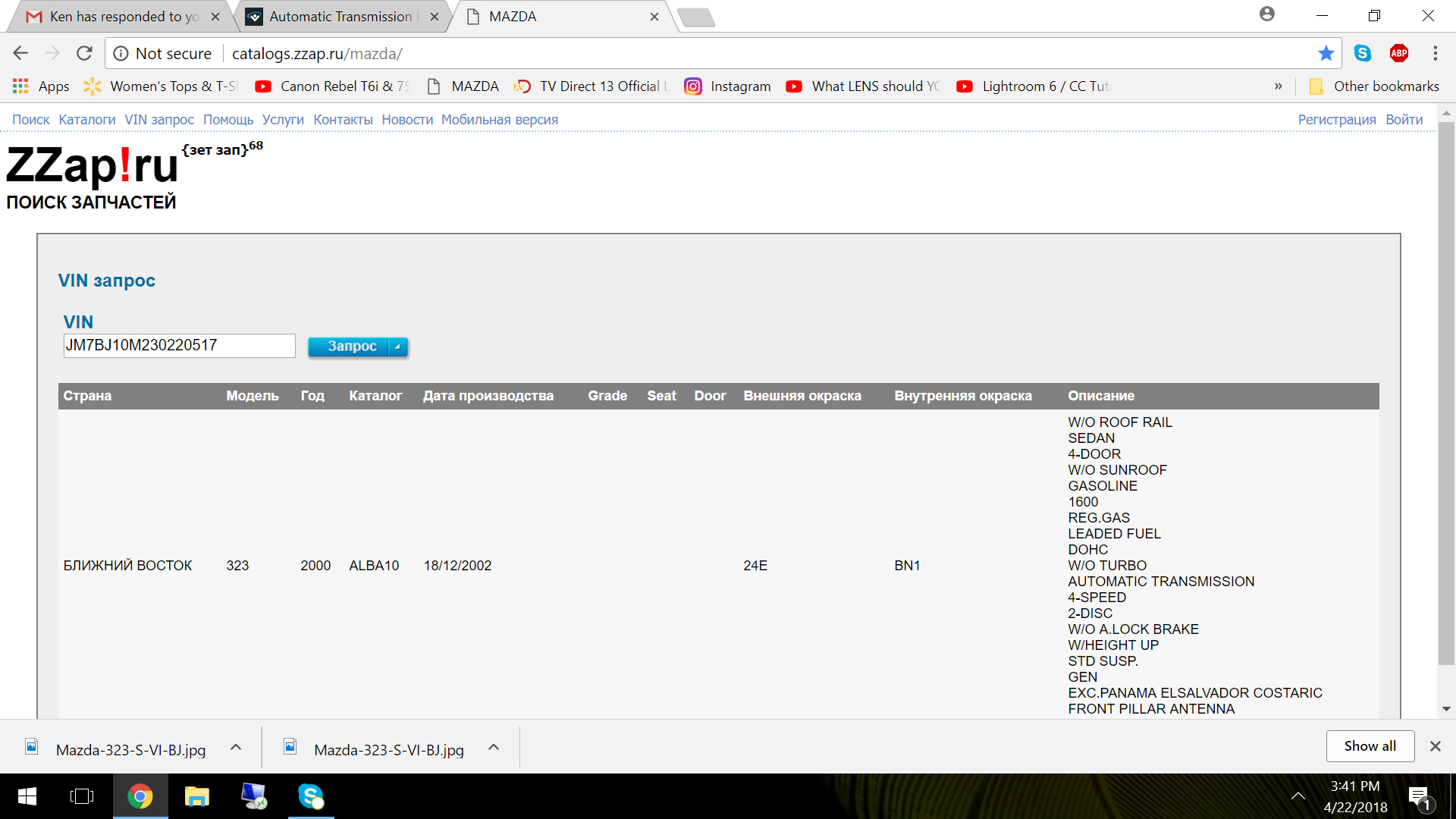Show hidden system tray icons

click(x=1298, y=796)
